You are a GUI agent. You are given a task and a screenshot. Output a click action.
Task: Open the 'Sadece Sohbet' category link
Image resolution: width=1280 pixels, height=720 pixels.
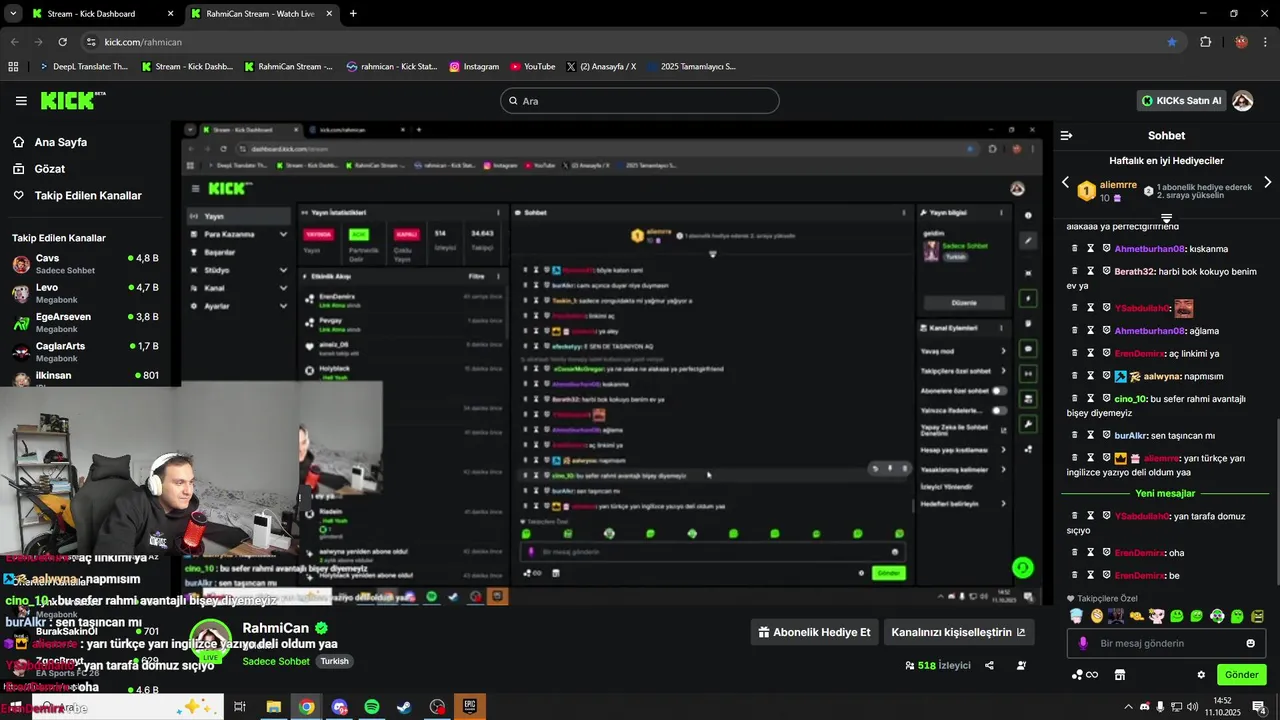click(276, 661)
